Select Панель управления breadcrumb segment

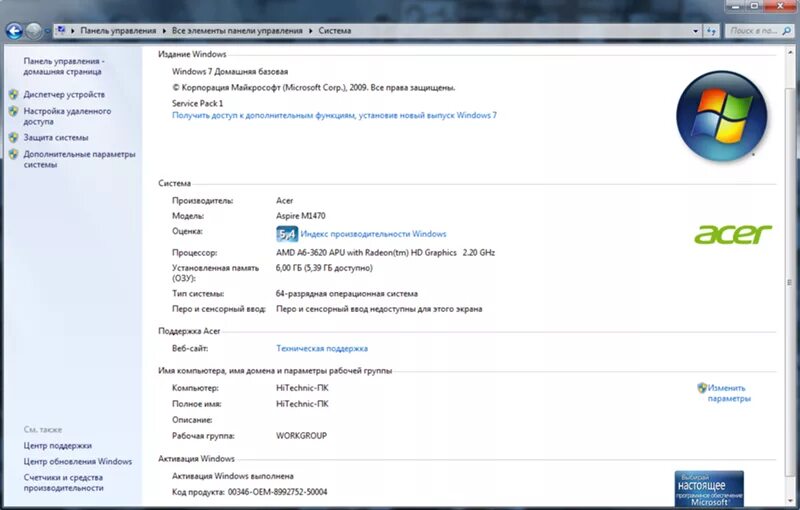pyautogui.click(x=118, y=31)
